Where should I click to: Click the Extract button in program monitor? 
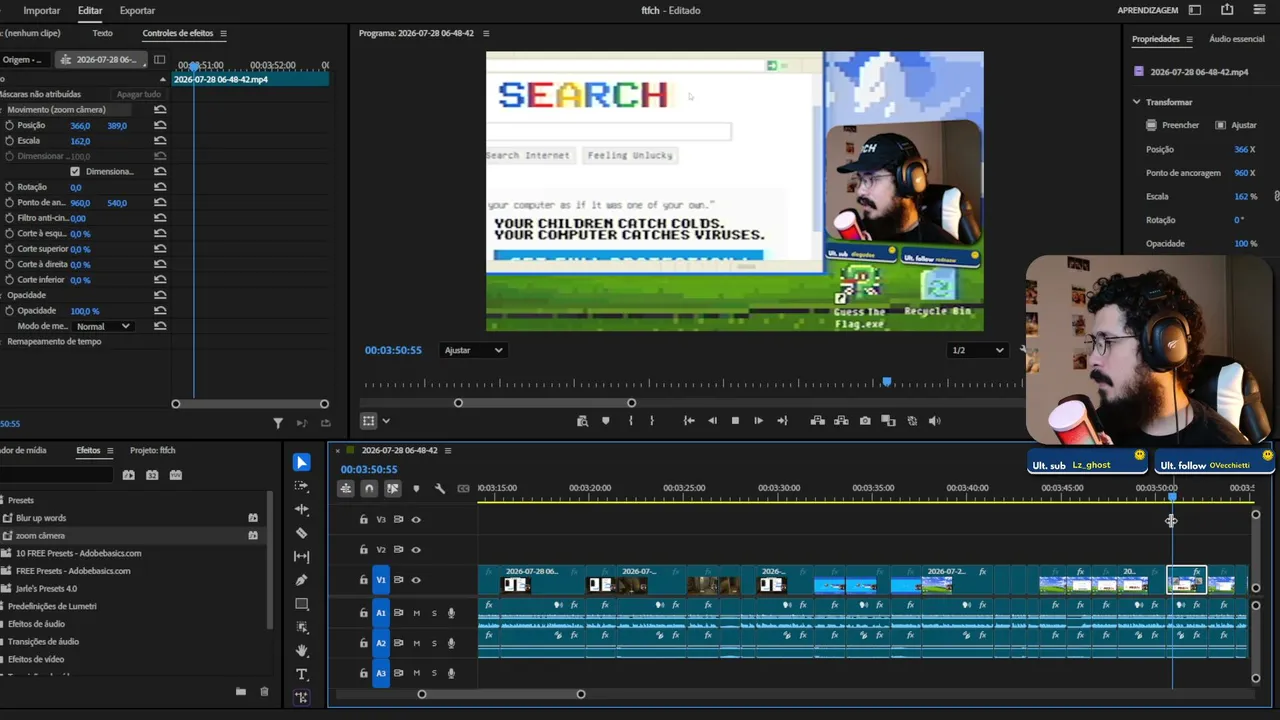[x=841, y=421]
